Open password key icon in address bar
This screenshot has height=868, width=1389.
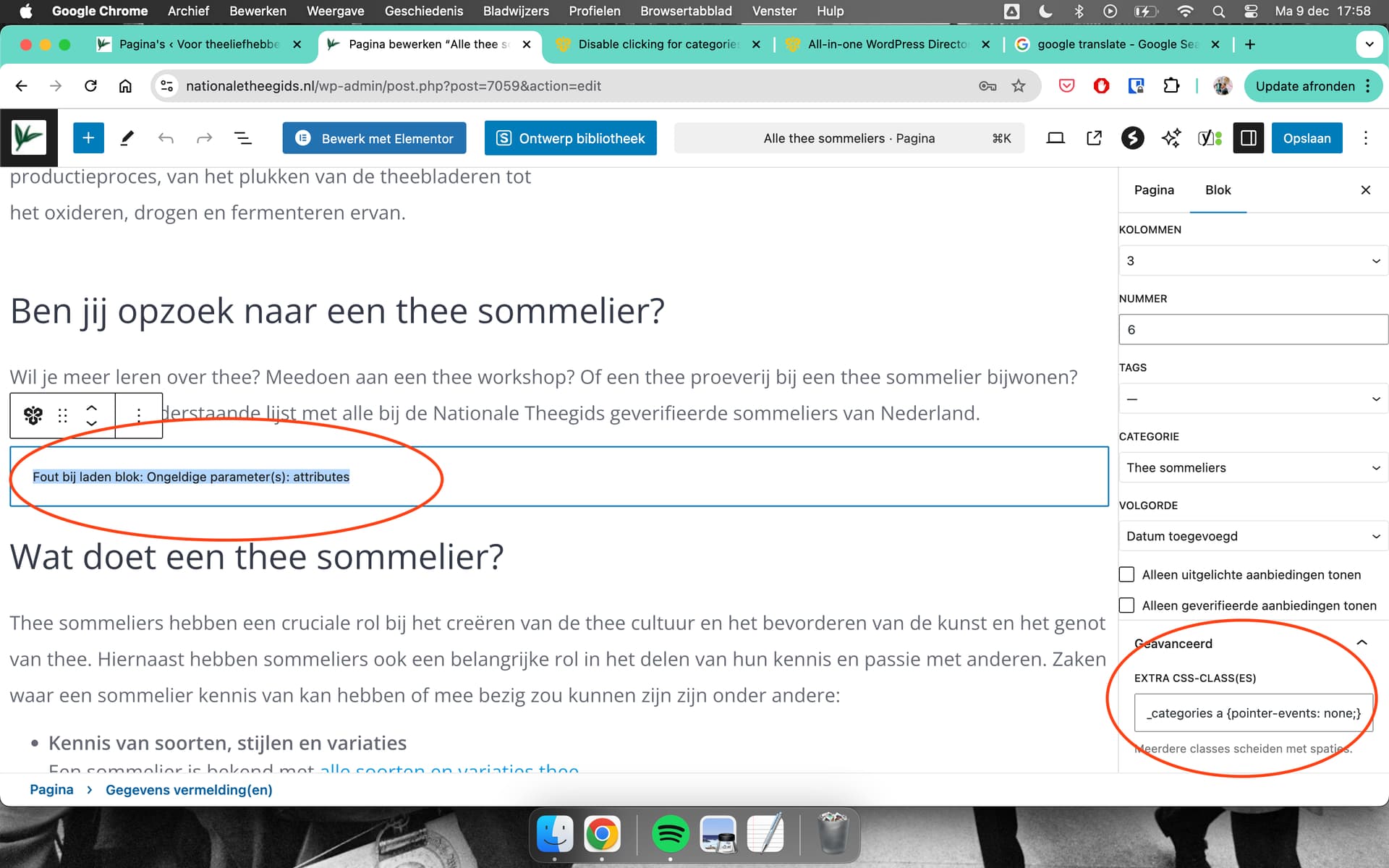pyautogui.click(x=987, y=86)
